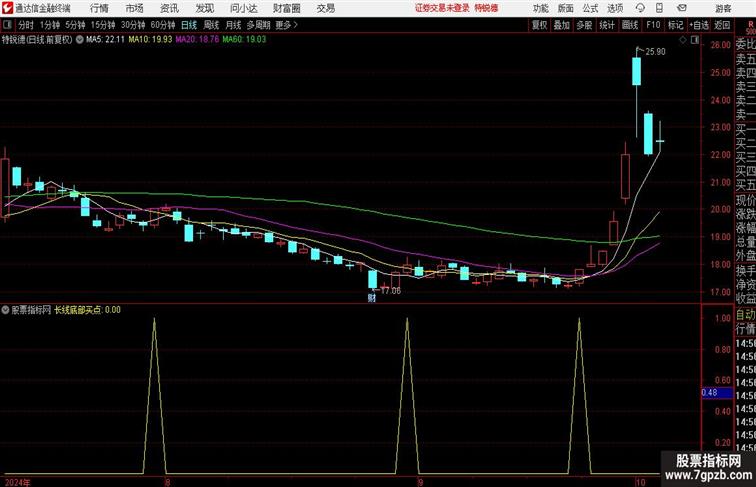Click the MA10: 19.93 label

click(150, 40)
